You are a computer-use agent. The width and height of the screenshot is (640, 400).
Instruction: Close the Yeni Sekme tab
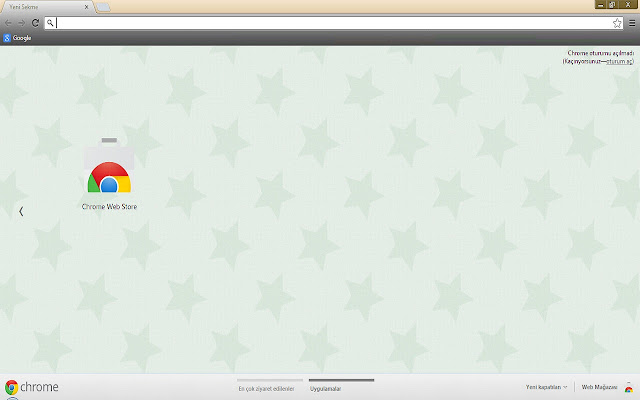click(x=87, y=7)
